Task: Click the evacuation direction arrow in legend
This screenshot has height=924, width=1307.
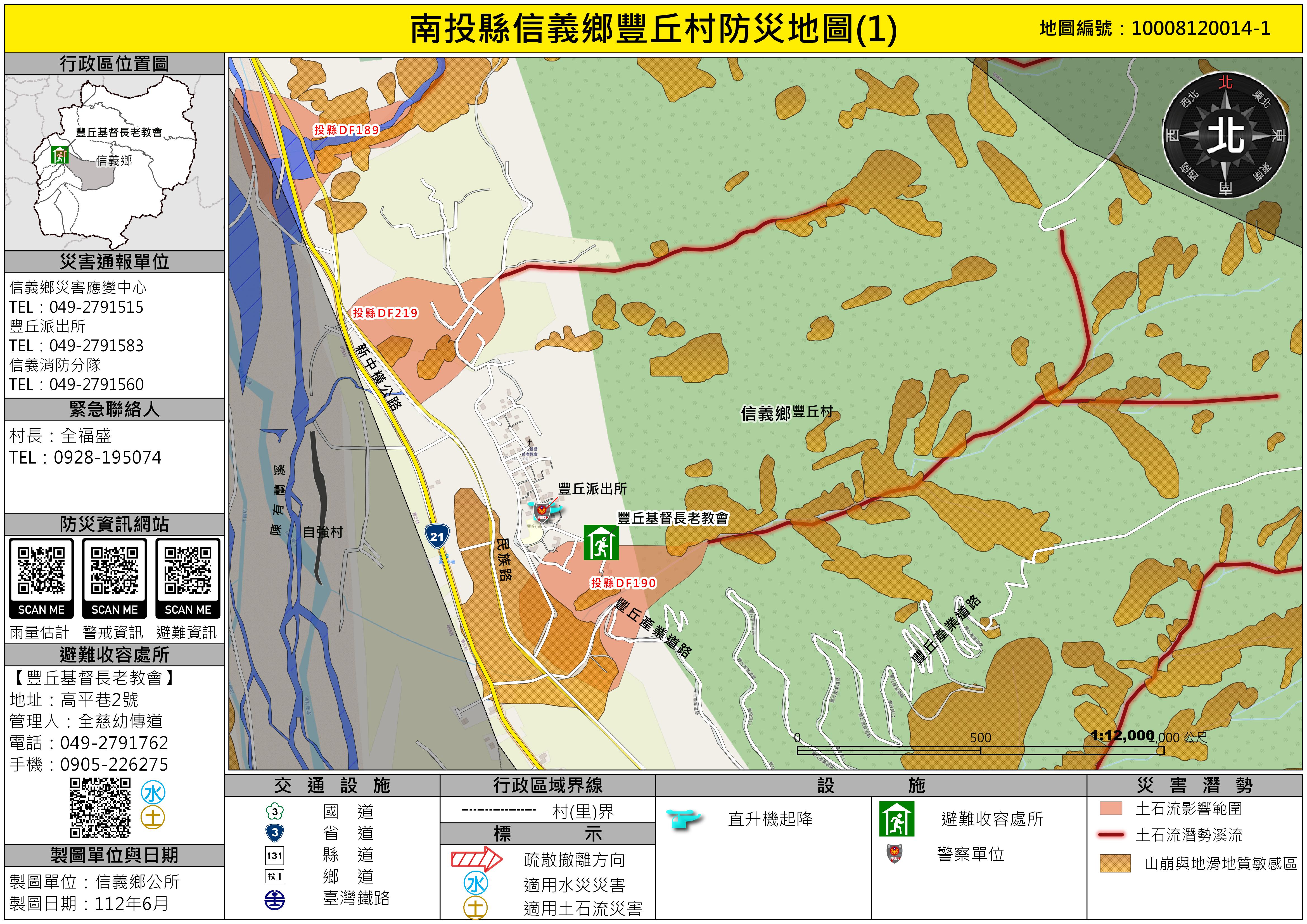Action: click(x=476, y=859)
